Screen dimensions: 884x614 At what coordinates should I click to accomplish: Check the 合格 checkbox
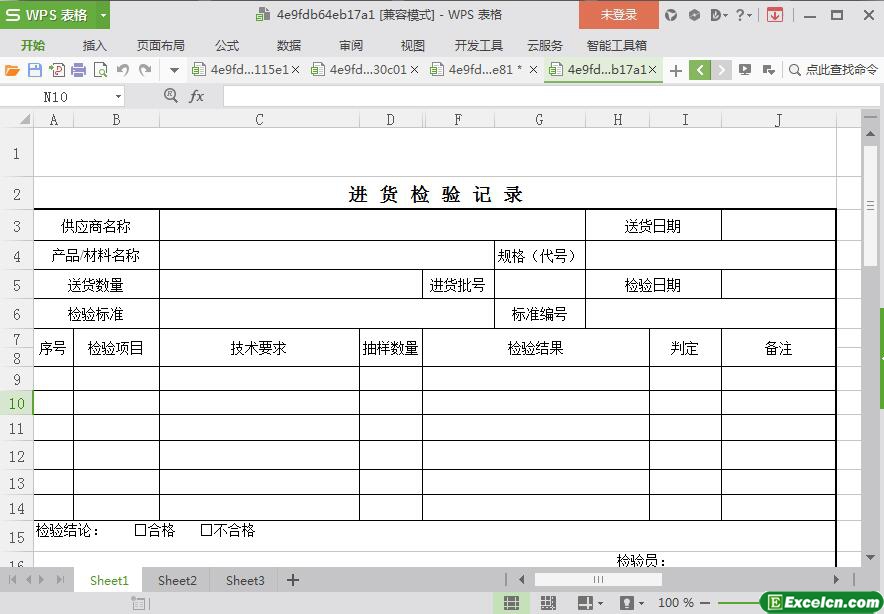tap(141, 531)
